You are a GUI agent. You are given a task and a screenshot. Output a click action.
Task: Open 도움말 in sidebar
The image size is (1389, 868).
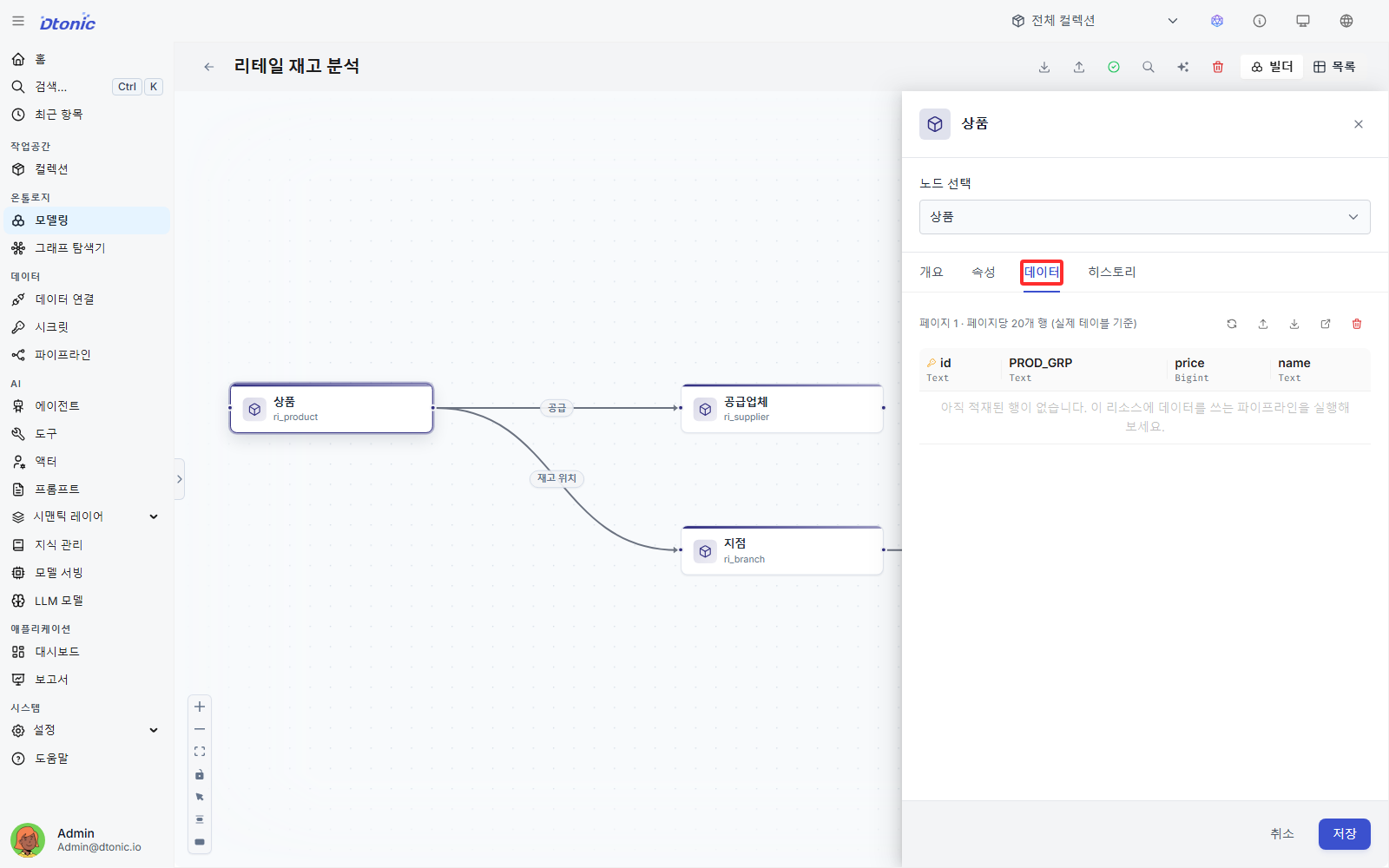click(87, 759)
